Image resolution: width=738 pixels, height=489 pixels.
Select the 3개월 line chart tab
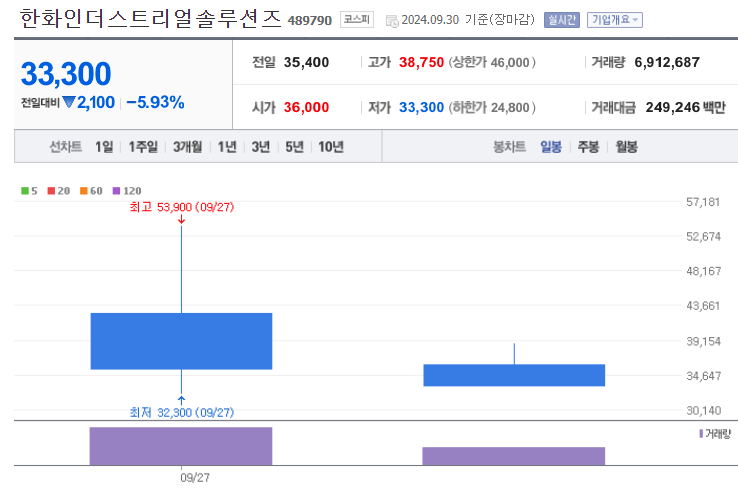click(x=187, y=147)
